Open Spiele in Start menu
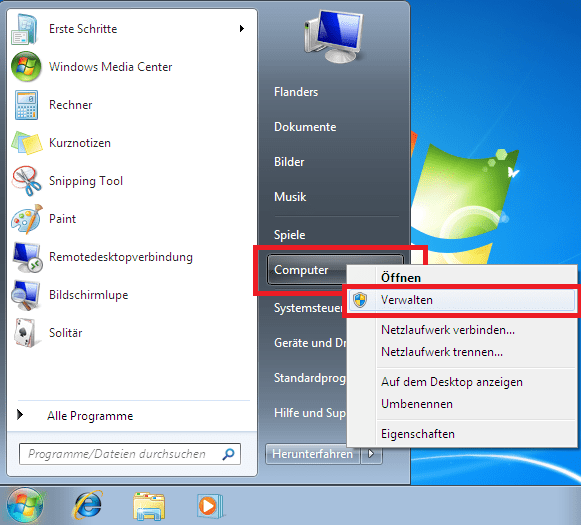581x525 pixels. pos(289,235)
